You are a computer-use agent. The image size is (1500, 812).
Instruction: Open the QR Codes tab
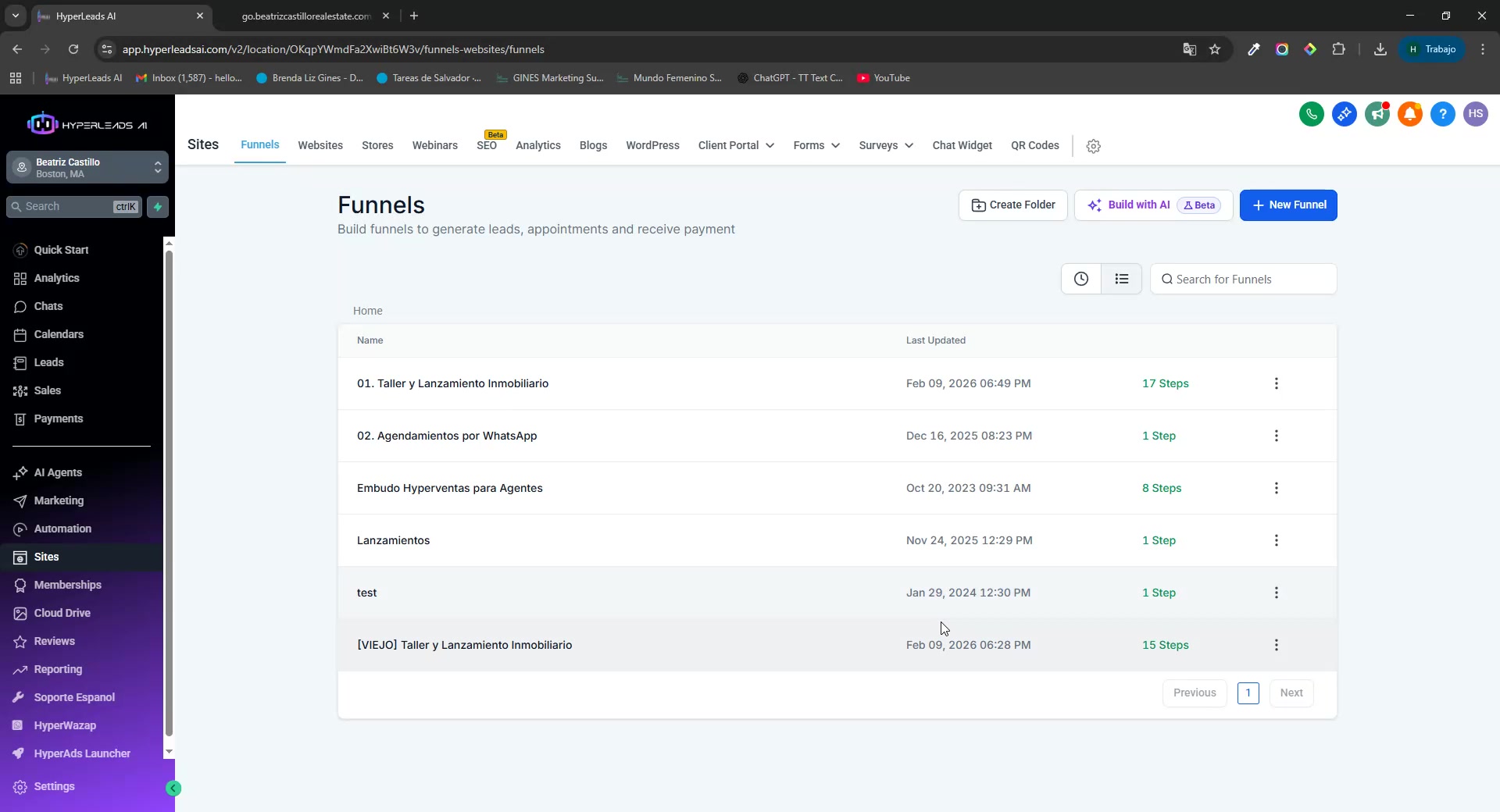click(x=1034, y=145)
